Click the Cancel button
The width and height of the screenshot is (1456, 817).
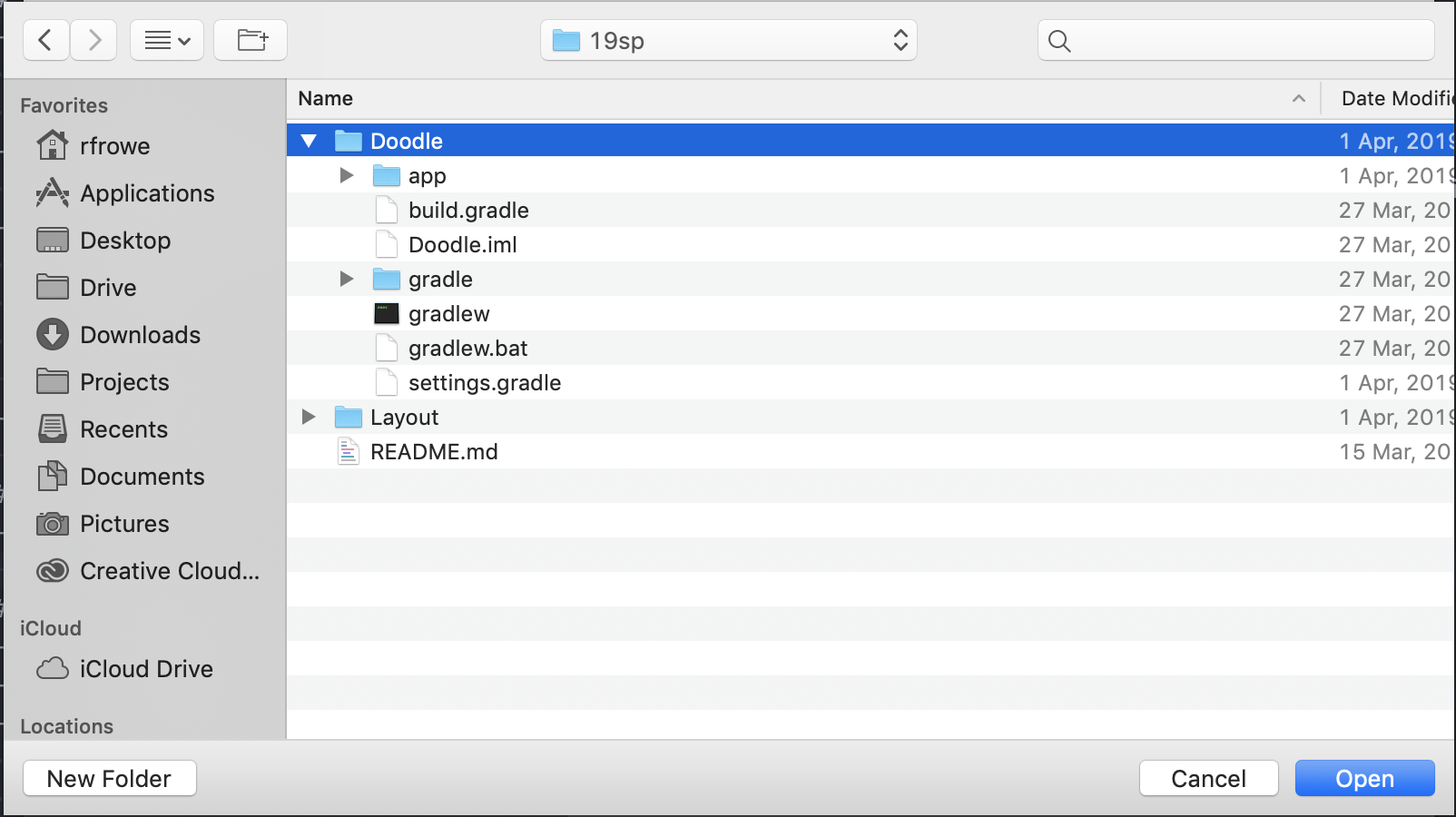(x=1207, y=779)
